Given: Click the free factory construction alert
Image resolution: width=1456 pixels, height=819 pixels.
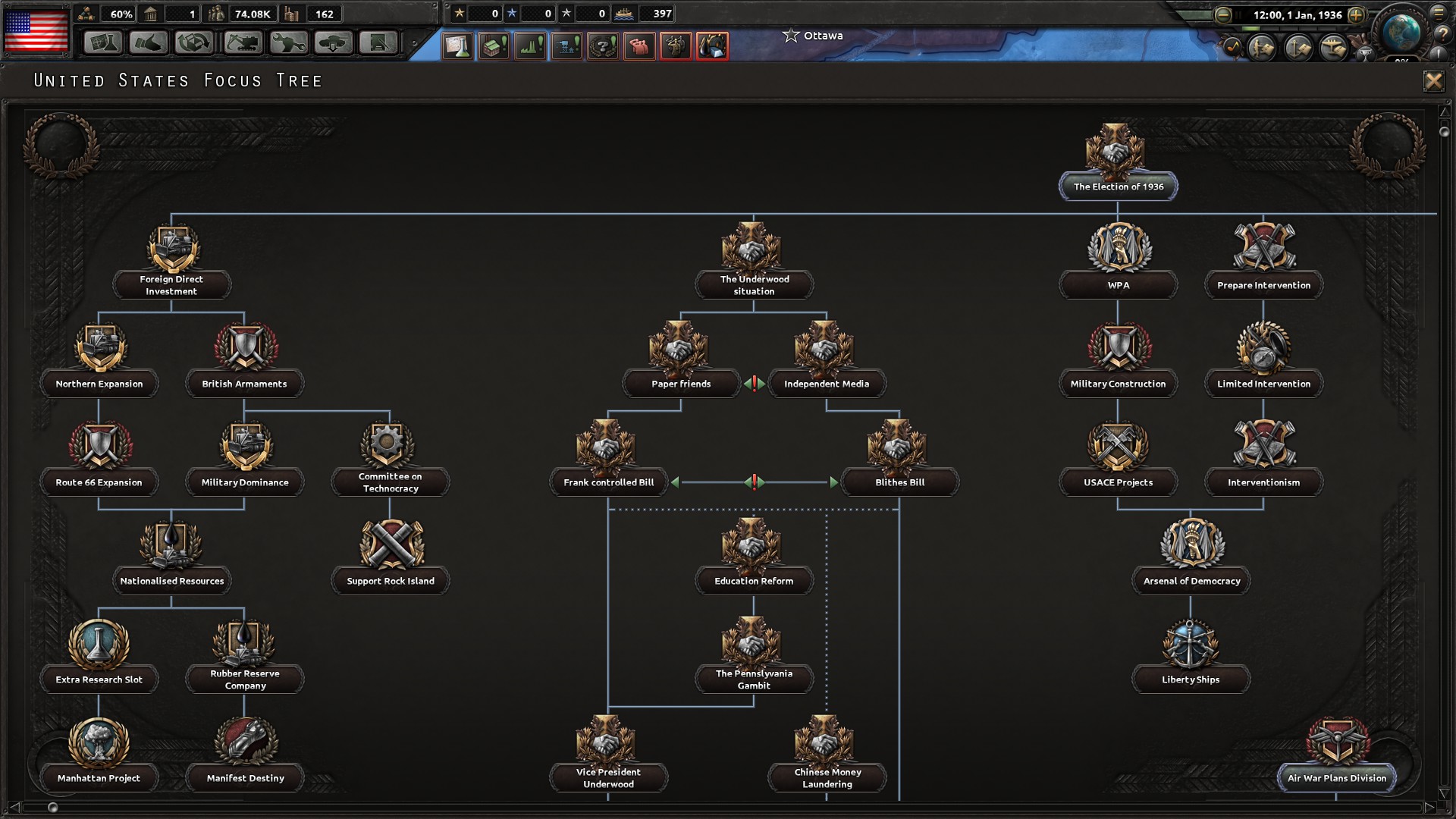Looking at the screenshot, I should click(494, 45).
